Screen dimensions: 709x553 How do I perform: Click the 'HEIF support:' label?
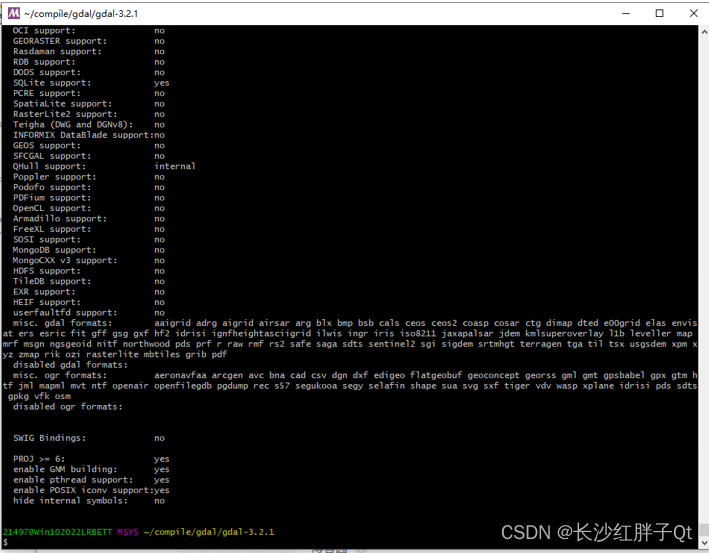[47, 302]
